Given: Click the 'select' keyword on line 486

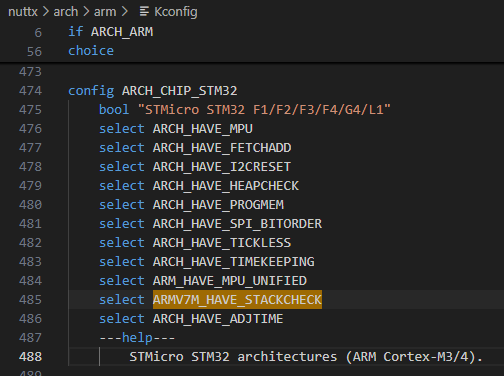Looking at the screenshot, I should coord(122,319).
